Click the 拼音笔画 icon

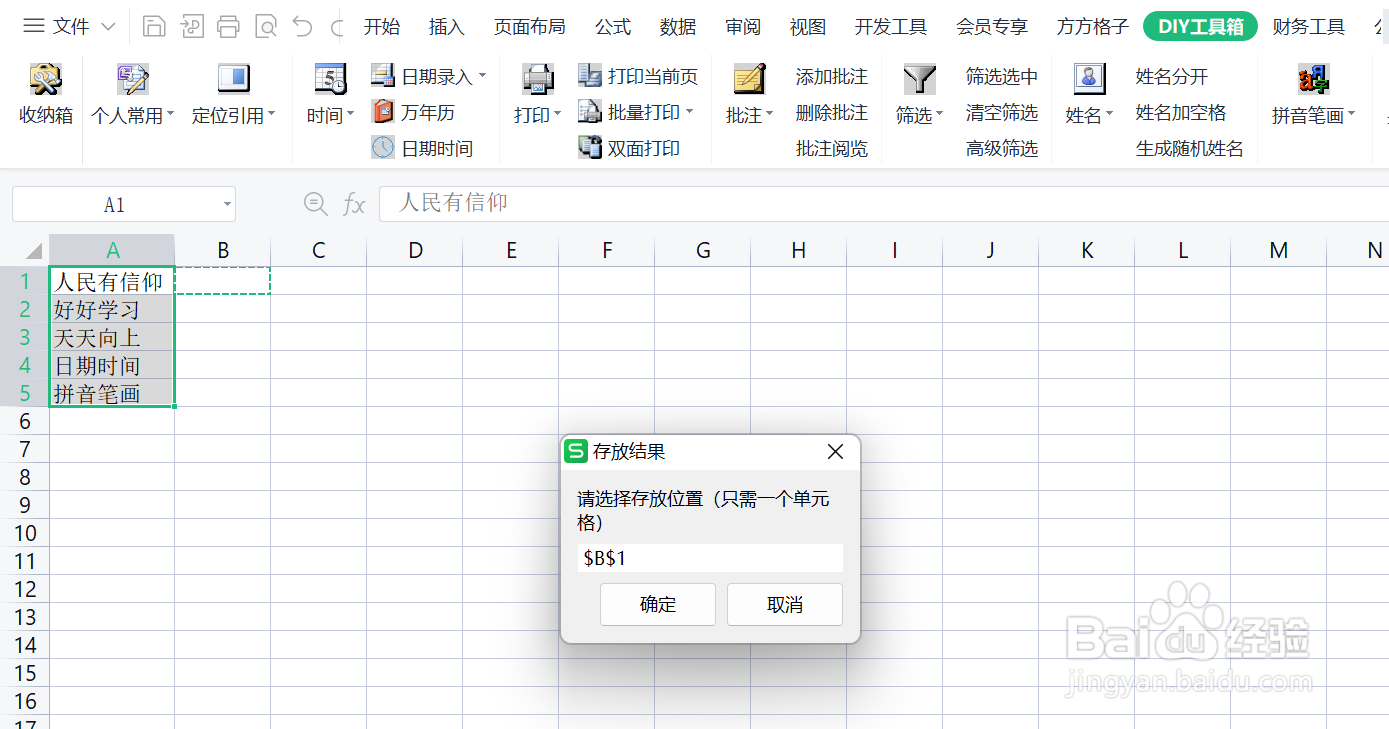(1313, 79)
